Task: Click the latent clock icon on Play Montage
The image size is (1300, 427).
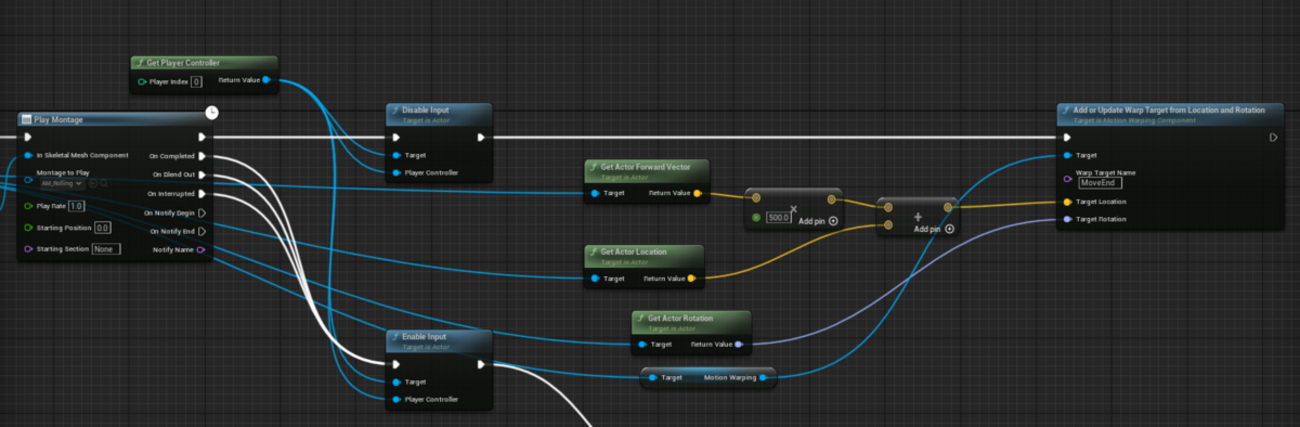Action: (211, 112)
